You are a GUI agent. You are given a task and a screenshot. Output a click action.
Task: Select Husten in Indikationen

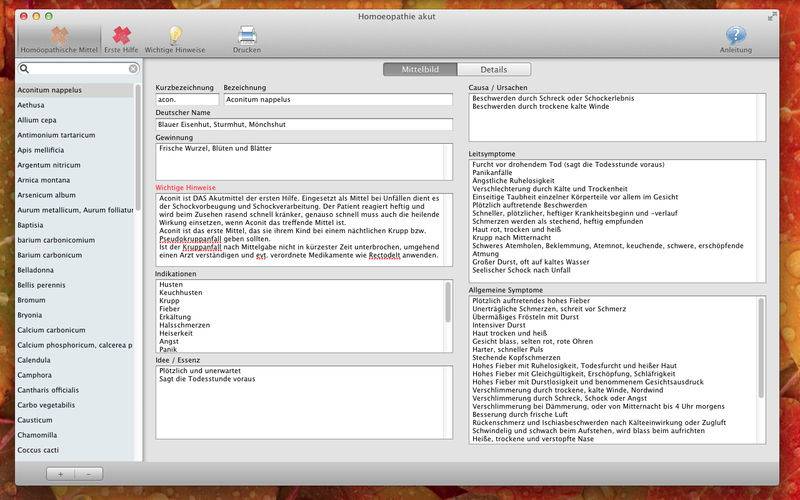[x=171, y=285]
